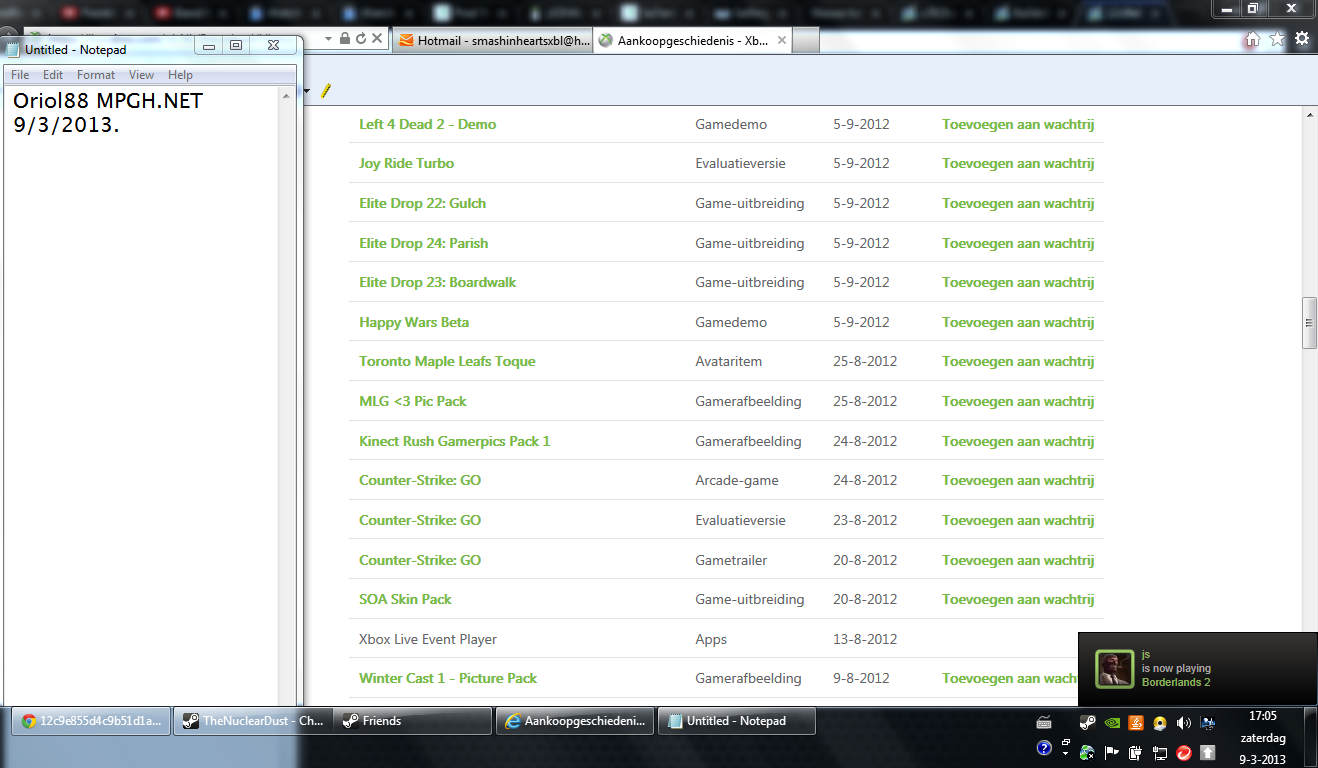Open the volume speaker icon in the tray
The height and width of the screenshot is (768, 1318).
[x=1184, y=723]
